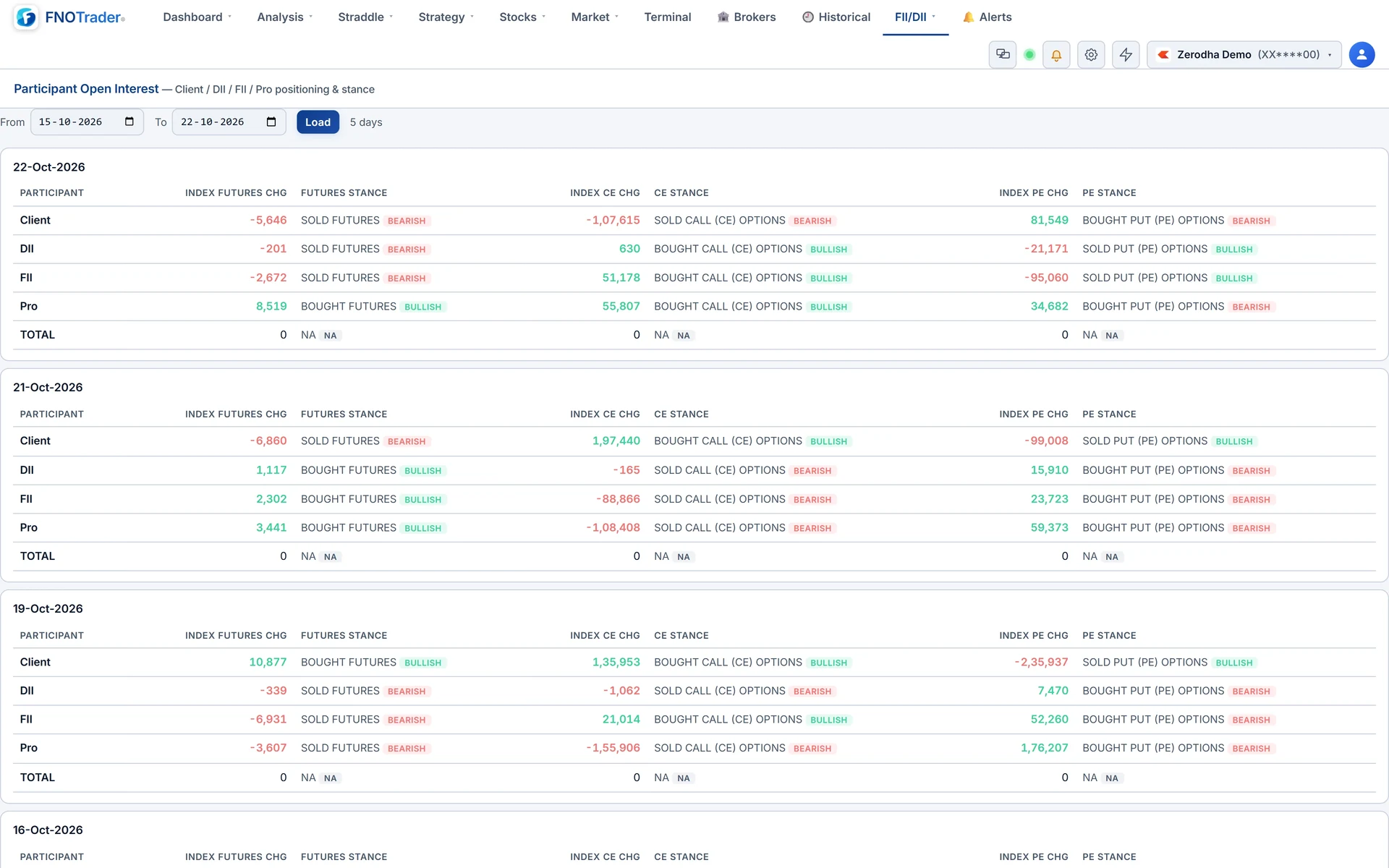Expand the Dashboard menu

click(197, 17)
